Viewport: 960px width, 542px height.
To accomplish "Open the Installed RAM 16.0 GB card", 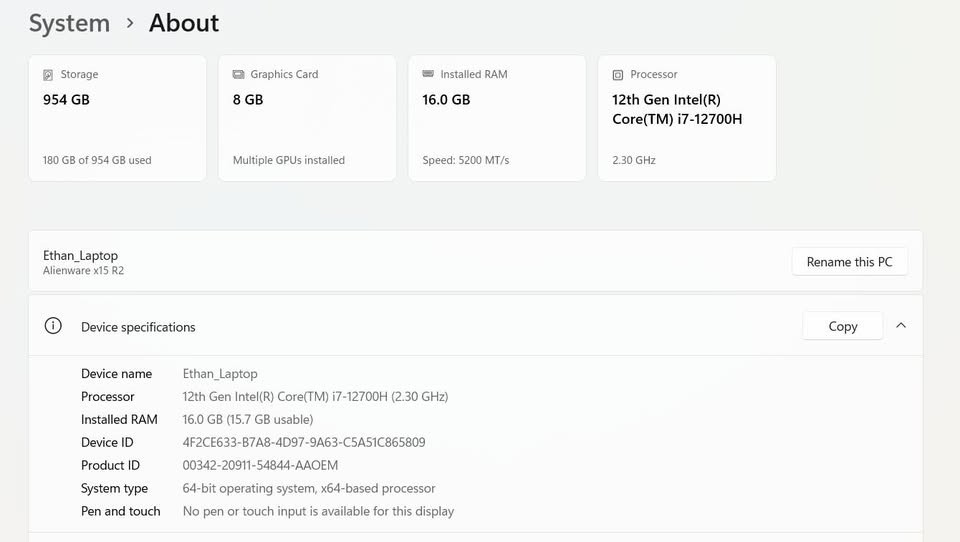I will point(497,118).
